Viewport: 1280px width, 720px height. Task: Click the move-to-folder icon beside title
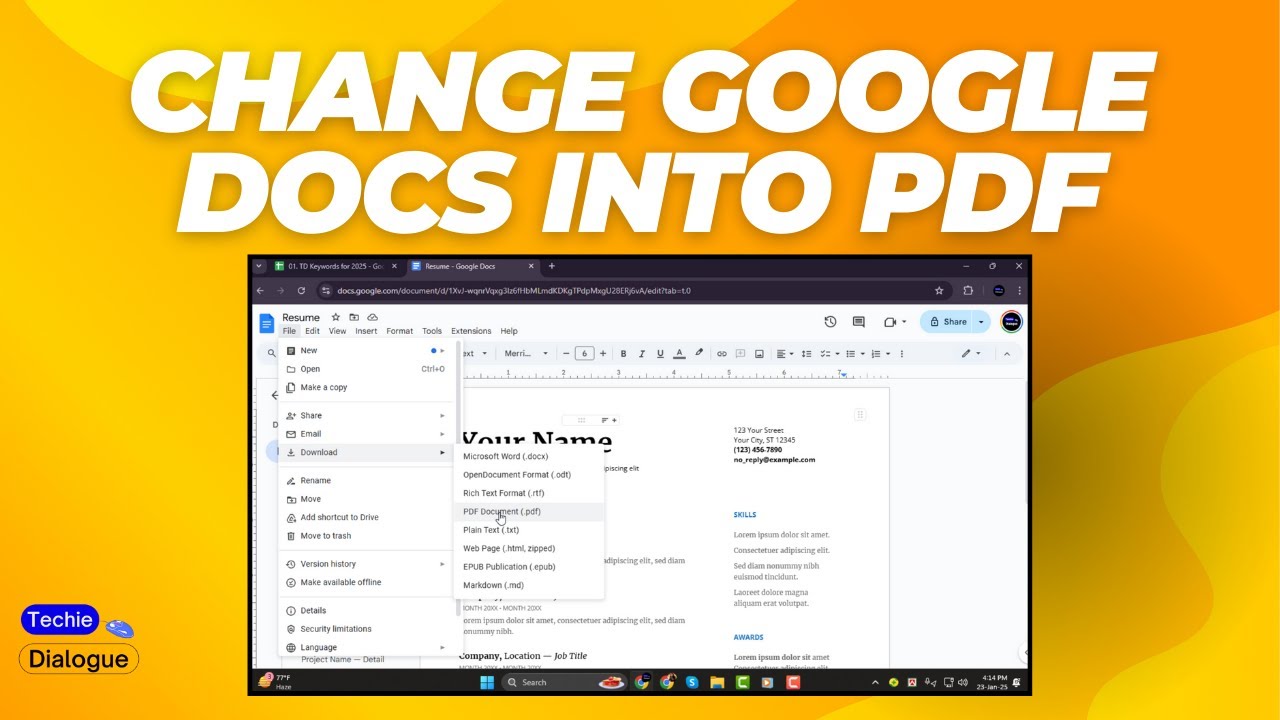click(354, 318)
